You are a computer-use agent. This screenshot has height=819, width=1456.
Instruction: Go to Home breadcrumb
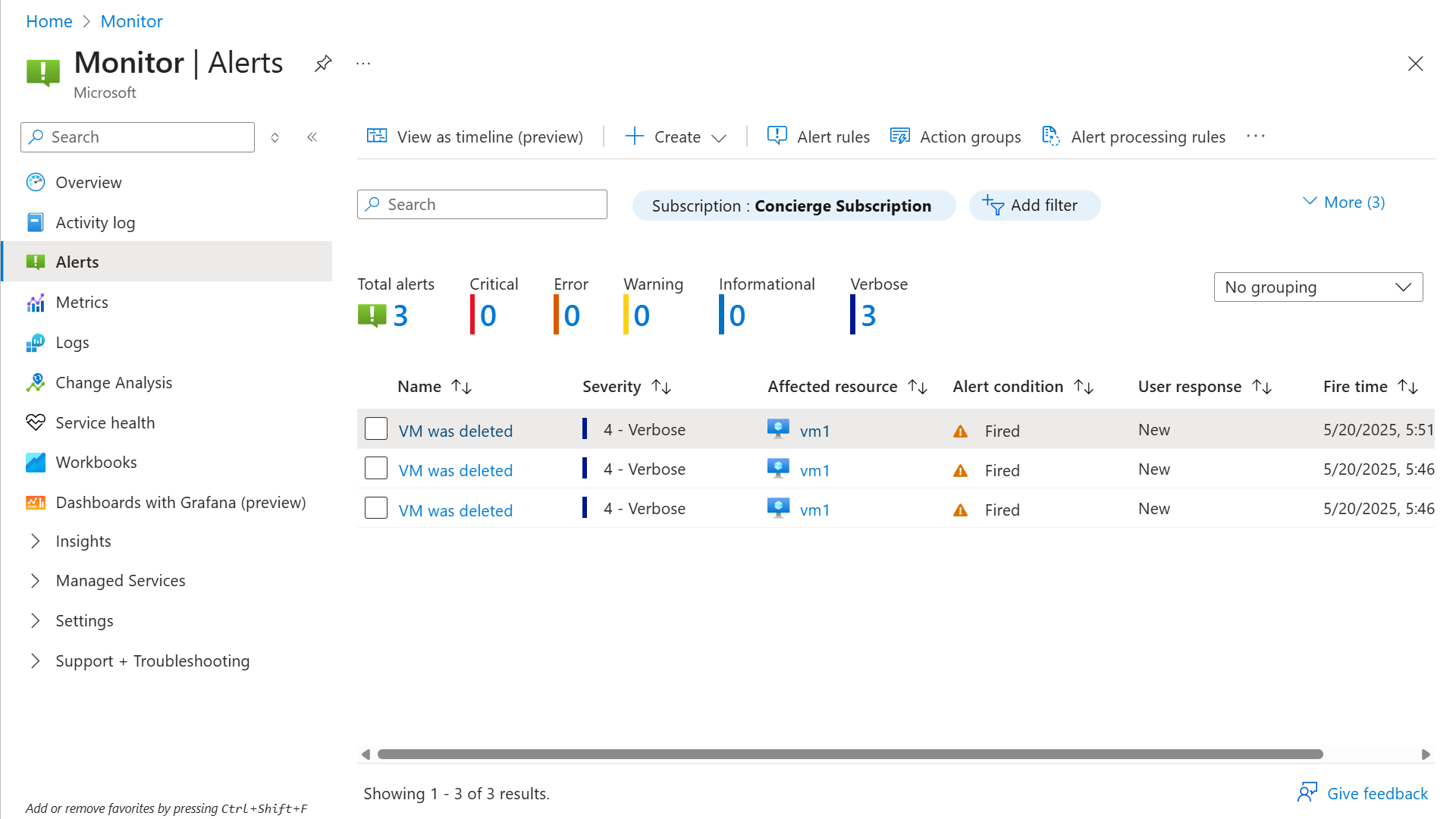49,21
